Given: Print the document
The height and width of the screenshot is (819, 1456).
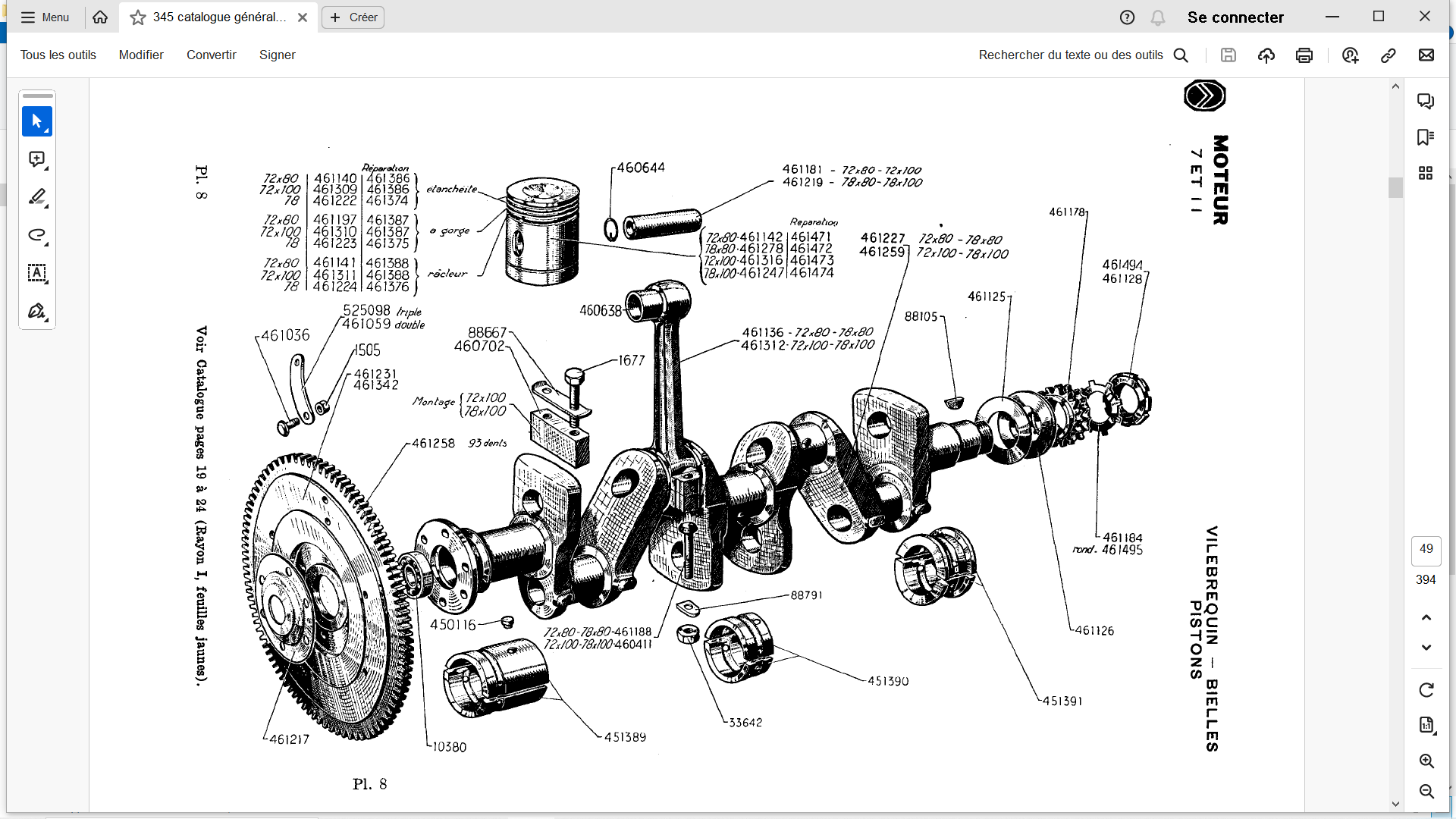Looking at the screenshot, I should [1304, 55].
